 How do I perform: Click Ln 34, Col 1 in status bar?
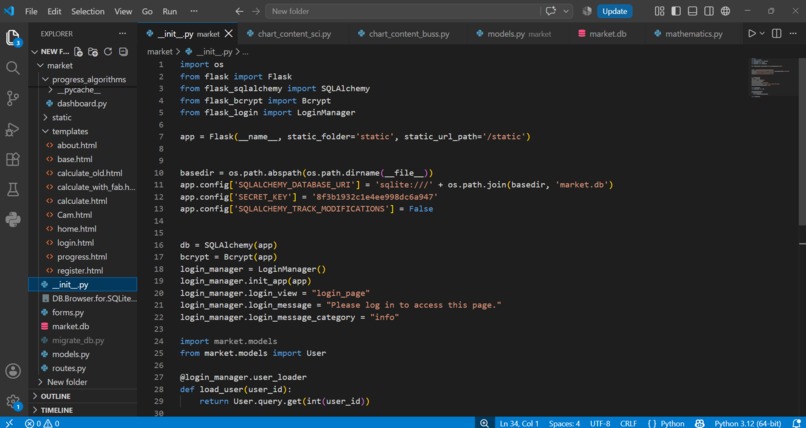[519, 423]
